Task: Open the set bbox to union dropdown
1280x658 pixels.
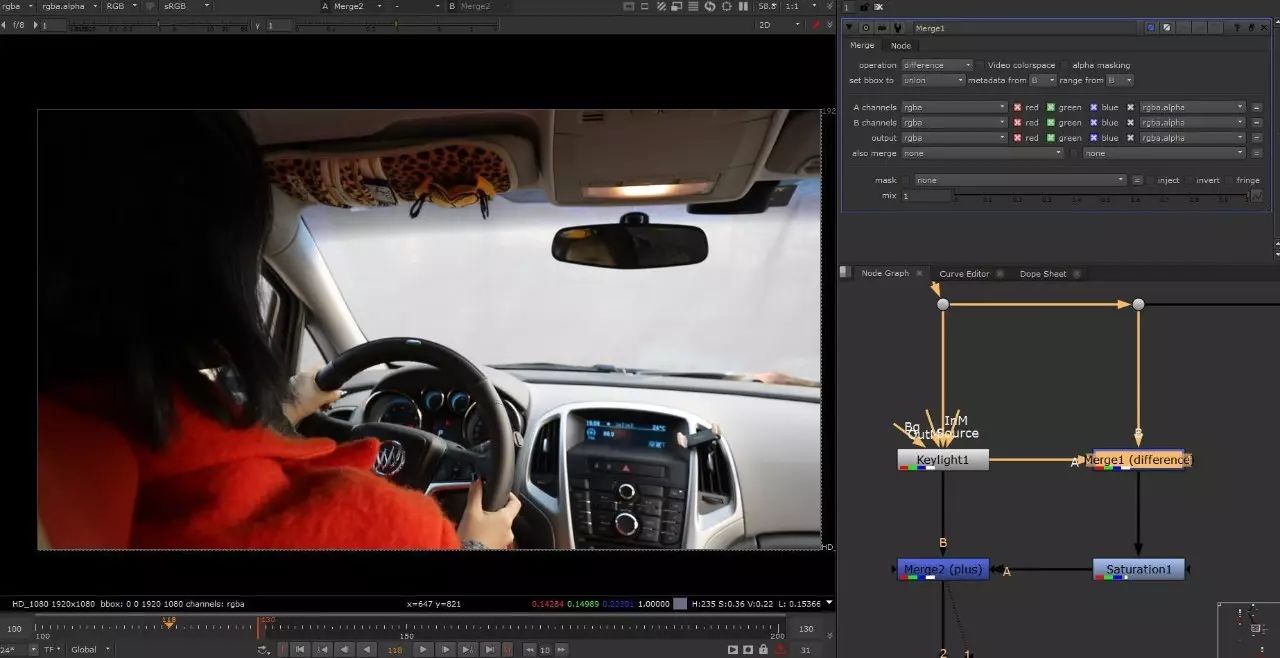Action: tap(933, 80)
